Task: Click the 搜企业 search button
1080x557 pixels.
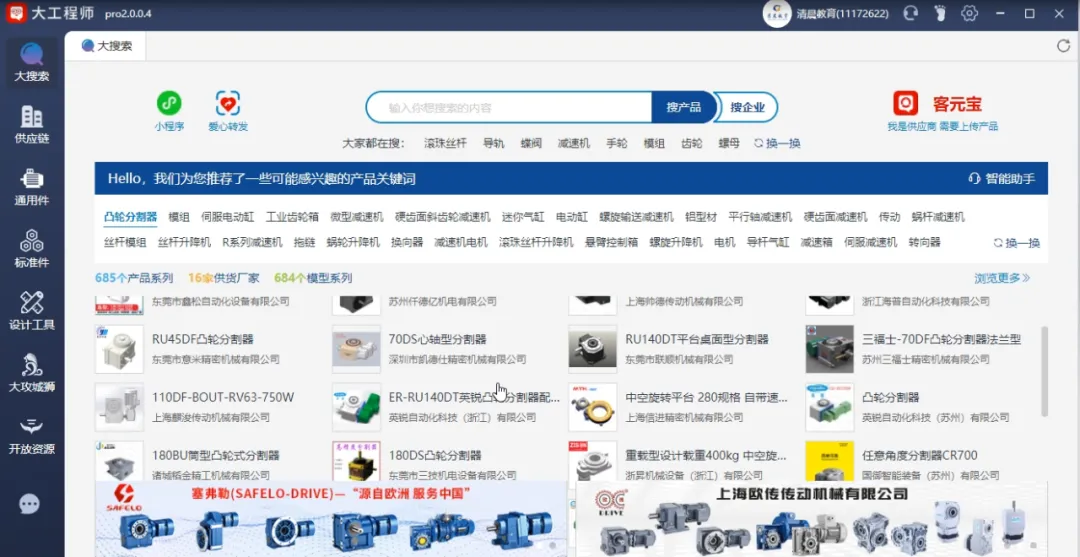Action: click(747, 107)
